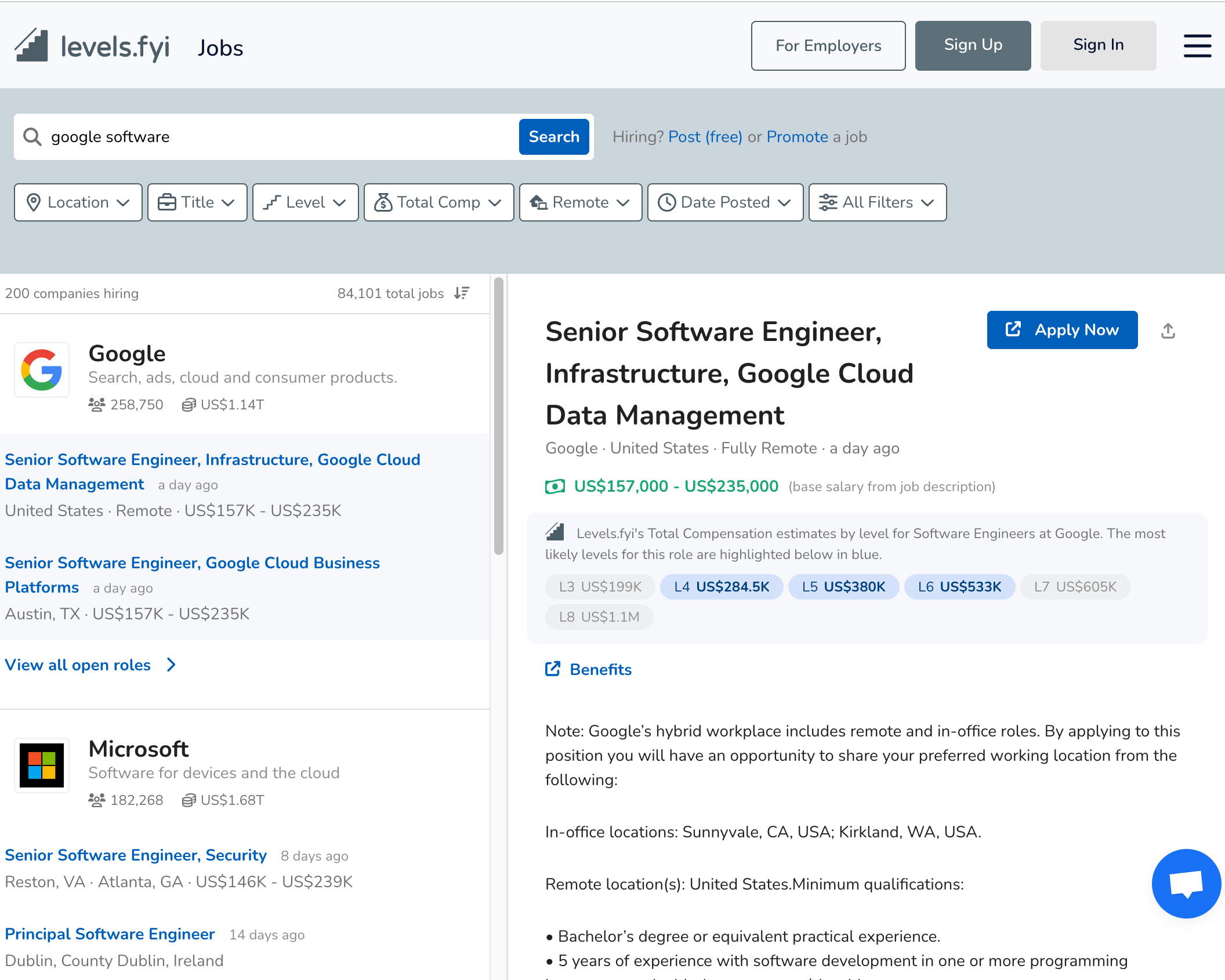Click the Google company logo
Viewport: 1225px width, 980px height.
(41, 370)
